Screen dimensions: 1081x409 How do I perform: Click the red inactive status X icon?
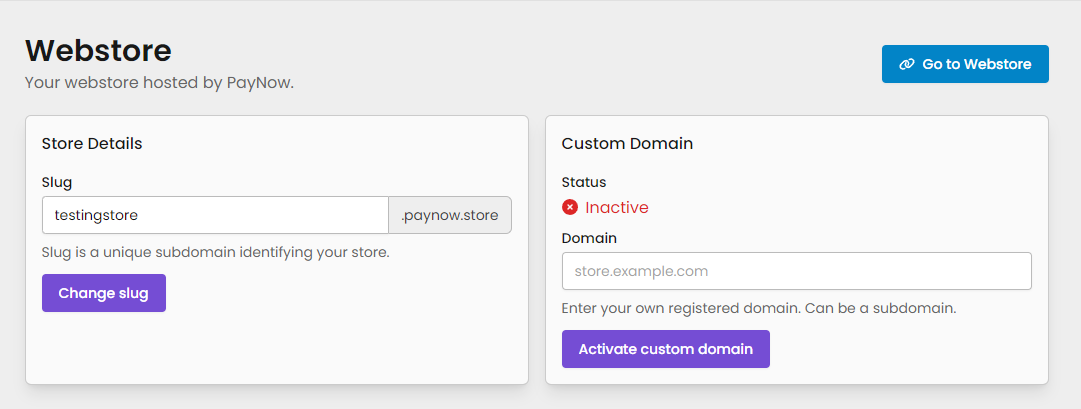tap(570, 207)
